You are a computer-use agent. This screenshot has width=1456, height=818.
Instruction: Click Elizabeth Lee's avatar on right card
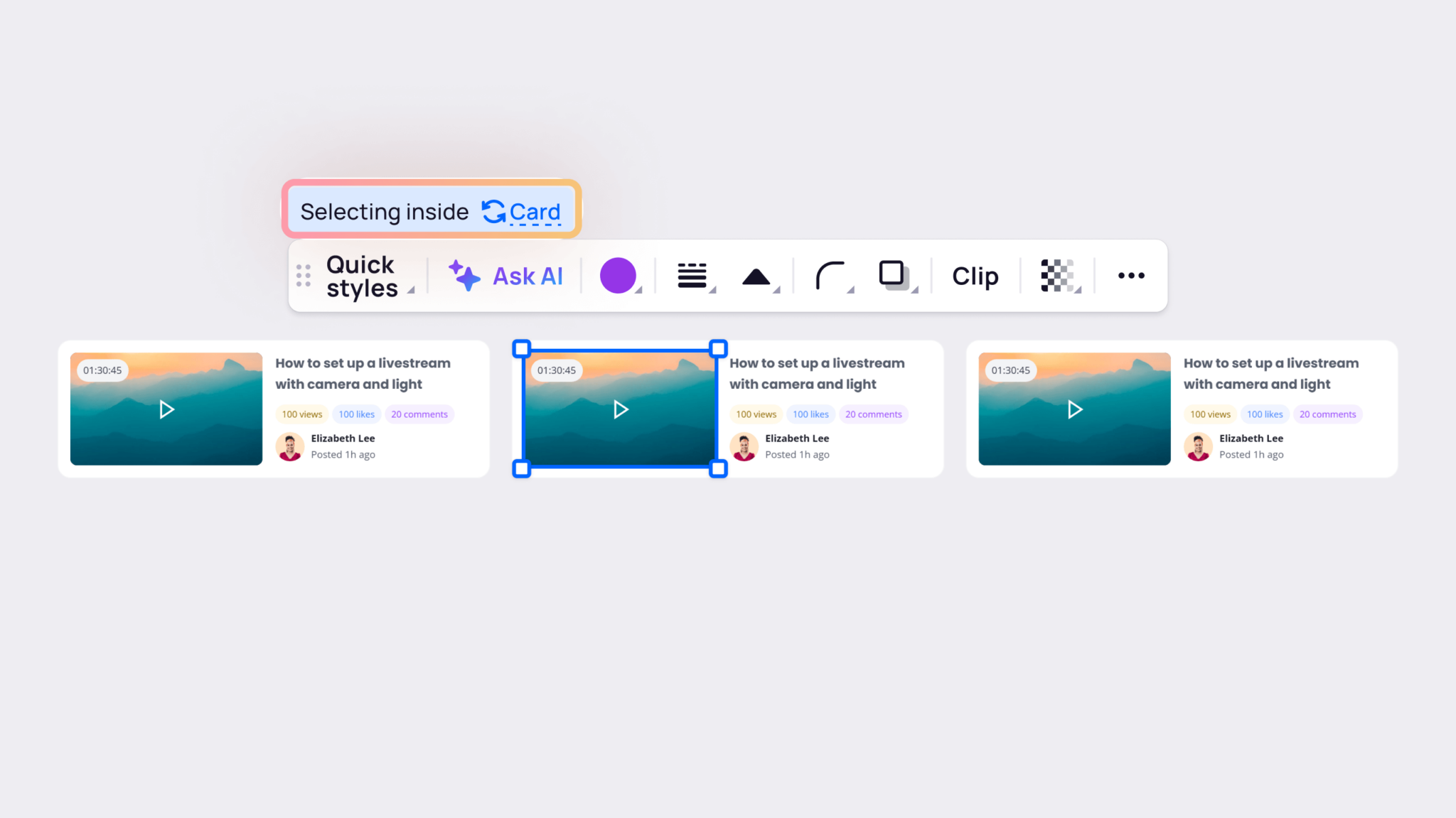1198,446
